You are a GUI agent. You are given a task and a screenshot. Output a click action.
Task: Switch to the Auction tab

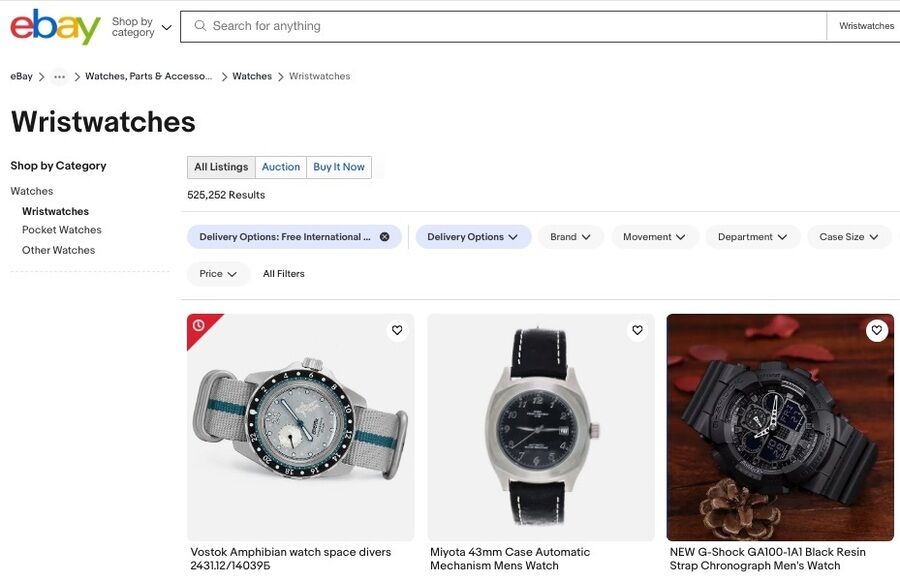[x=281, y=167]
